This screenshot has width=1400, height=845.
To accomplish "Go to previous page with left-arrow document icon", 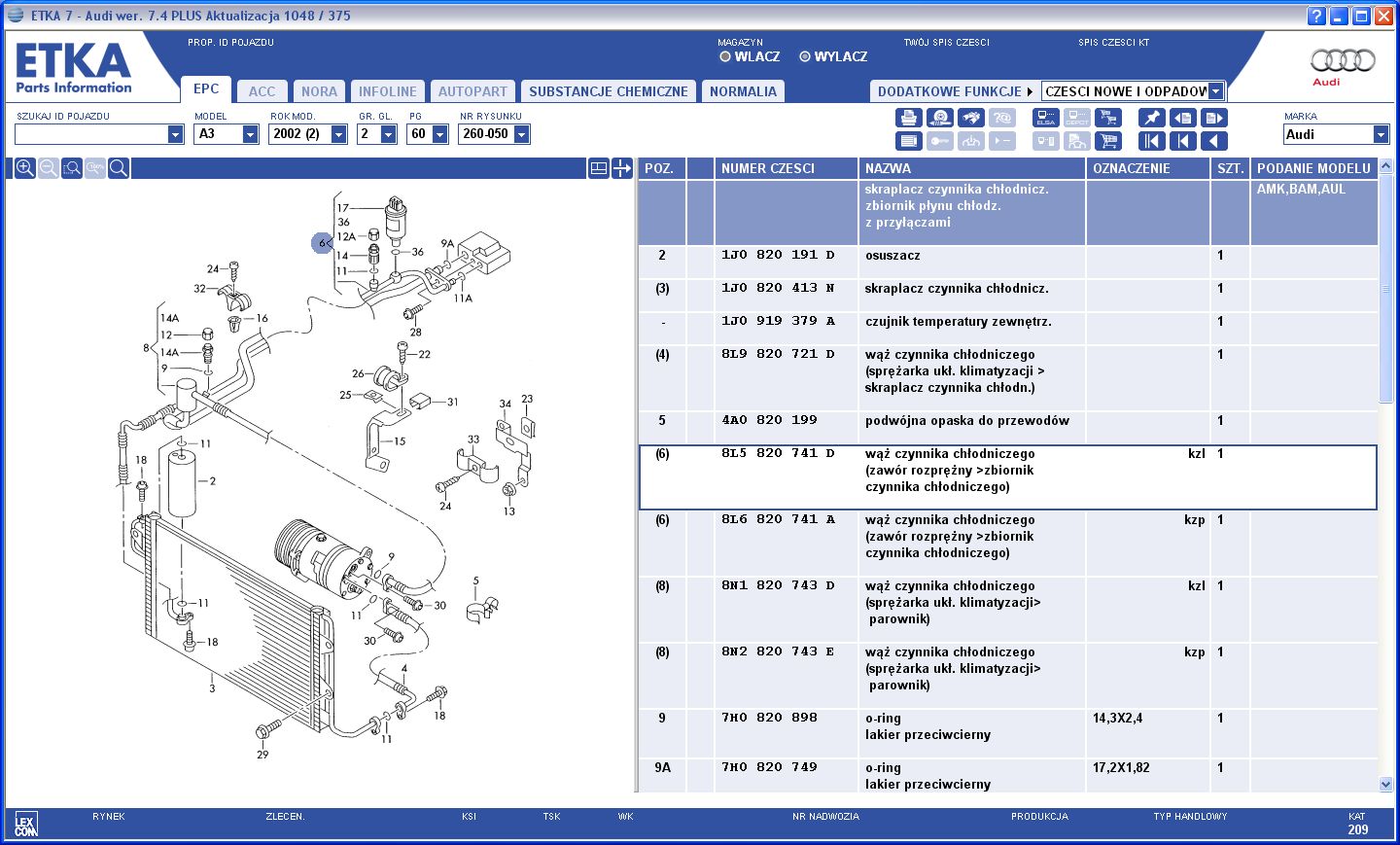I will click(x=1182, y=118).
